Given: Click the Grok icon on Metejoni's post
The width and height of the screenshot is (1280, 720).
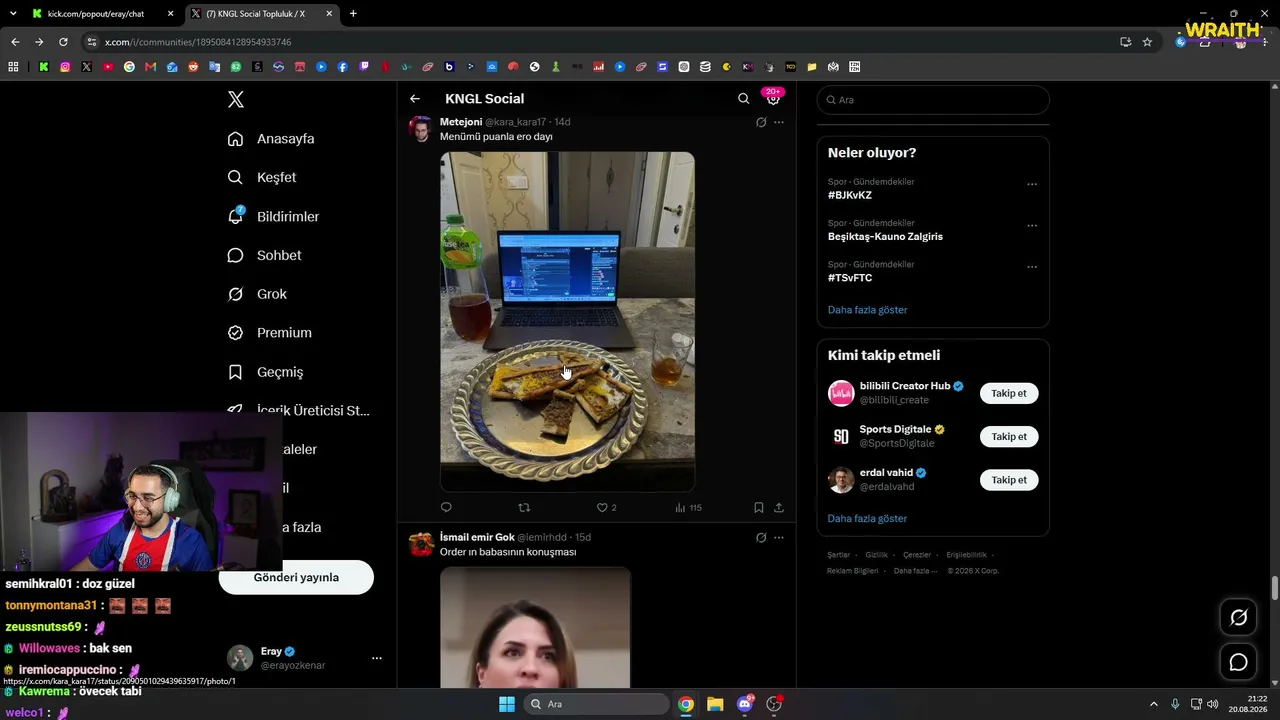Looking at the screenshot, I should [x=761, y=122].
